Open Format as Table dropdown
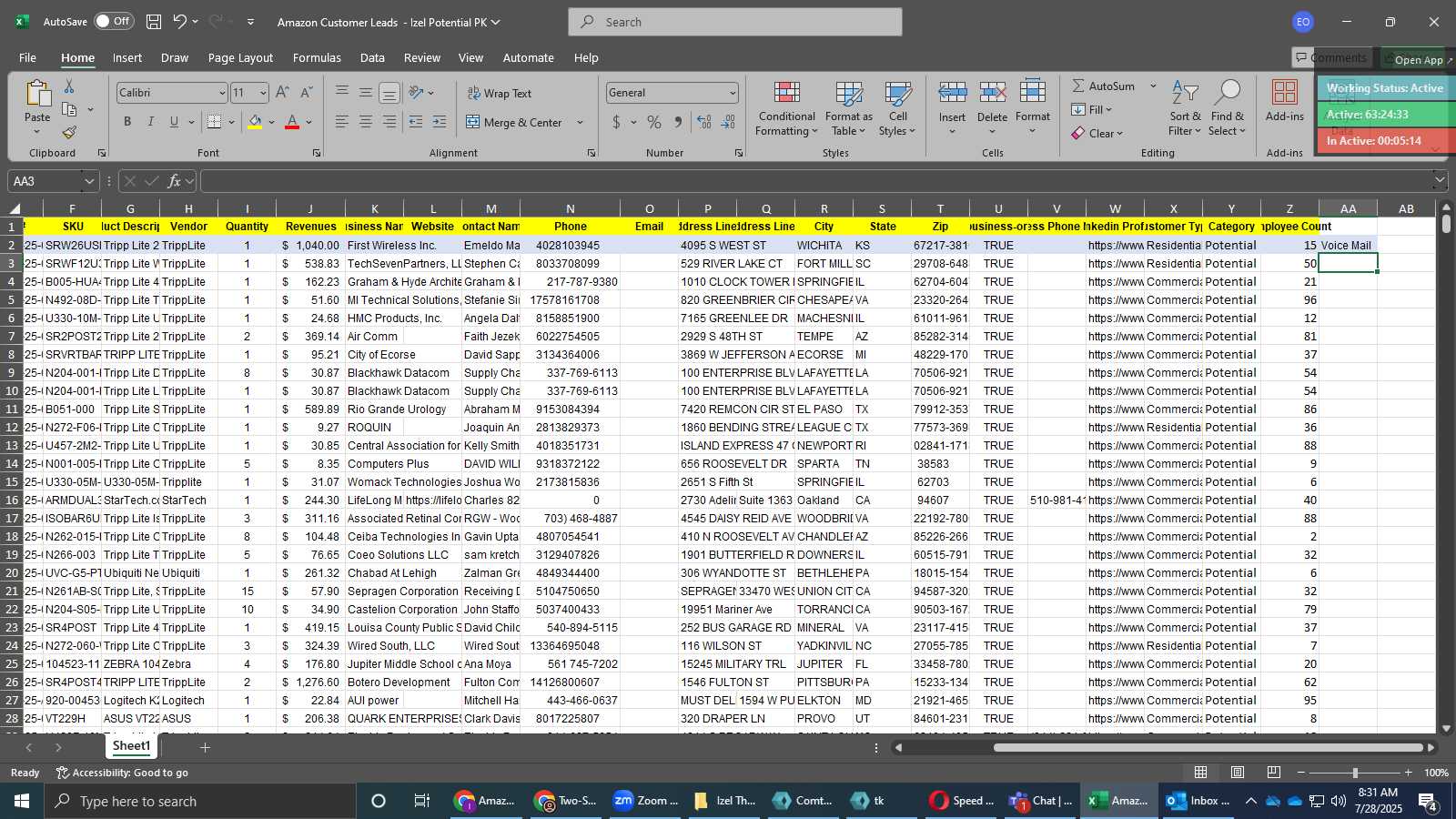1456x819 pixels. (849, 109)
